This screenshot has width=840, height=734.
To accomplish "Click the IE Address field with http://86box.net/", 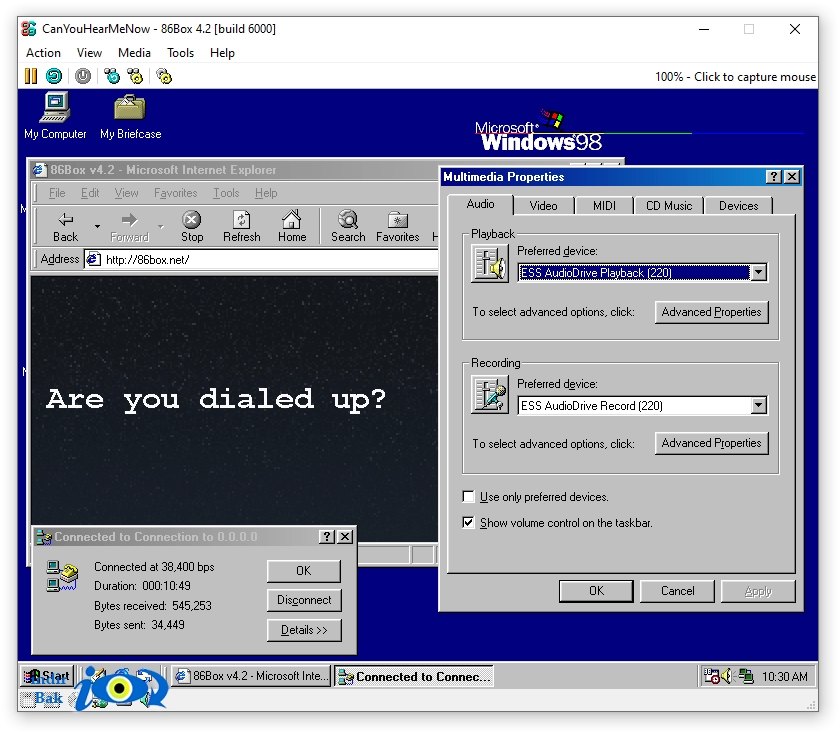I will (262, 259).
